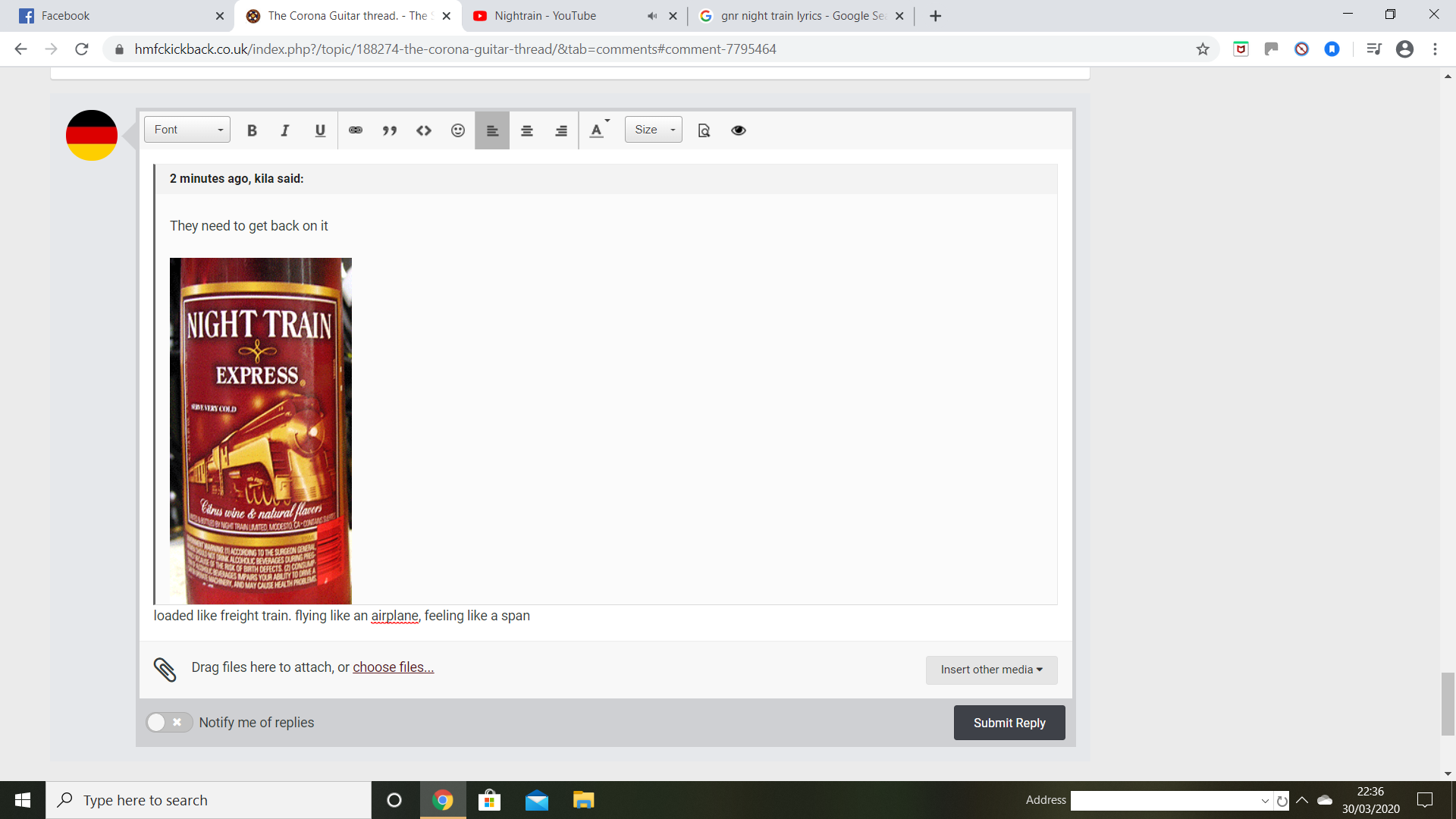Click the choose files link
1456x819 pixels.
393,667
